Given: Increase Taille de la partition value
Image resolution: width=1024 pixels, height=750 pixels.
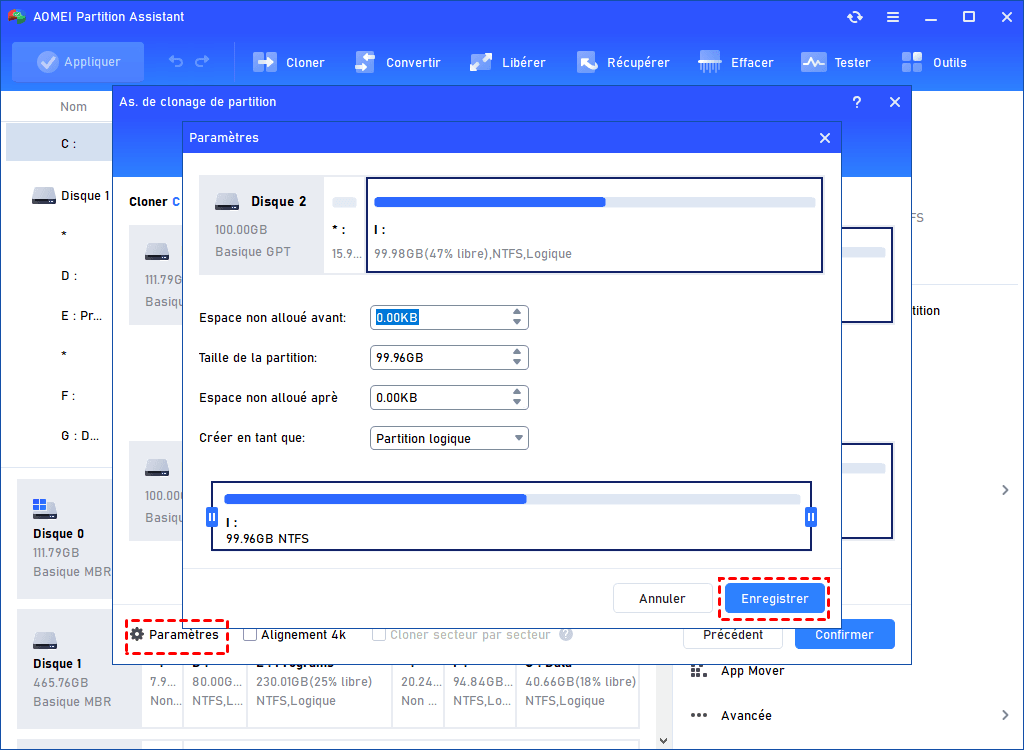Looking at the screenshot, I should [517, 352].
